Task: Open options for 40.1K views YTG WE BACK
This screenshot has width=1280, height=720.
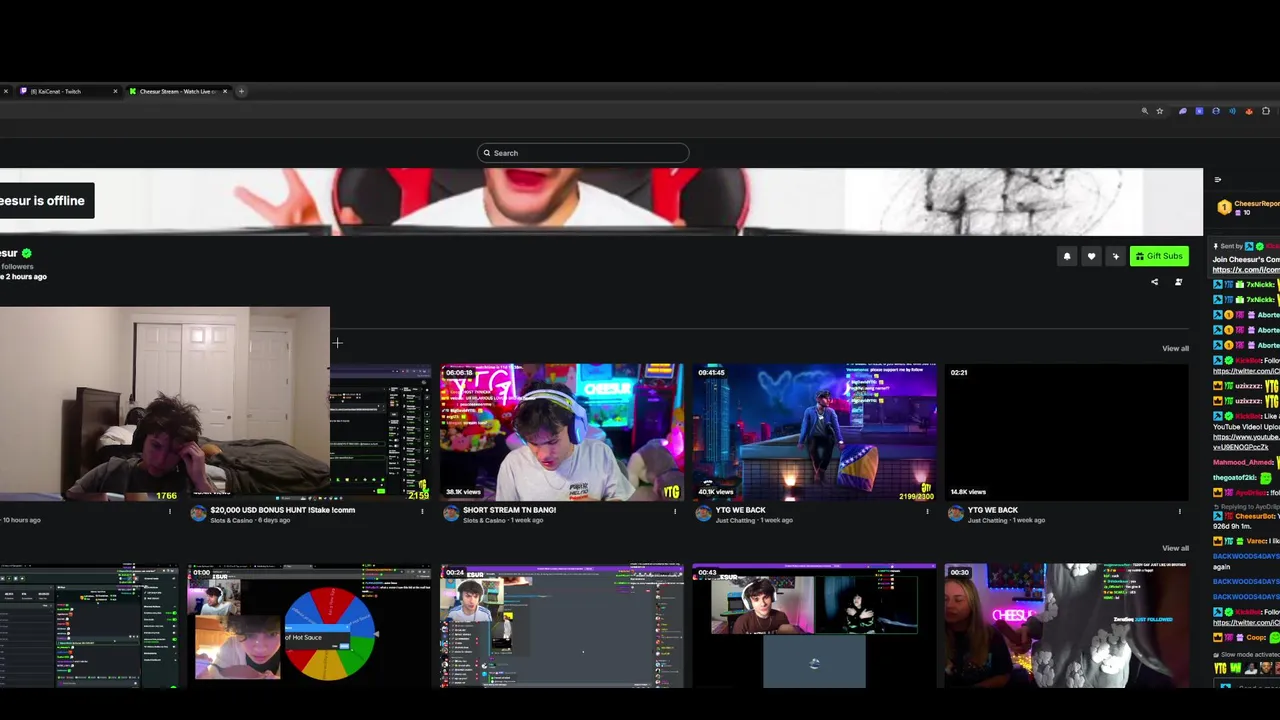Action: (x=927, y=511)
